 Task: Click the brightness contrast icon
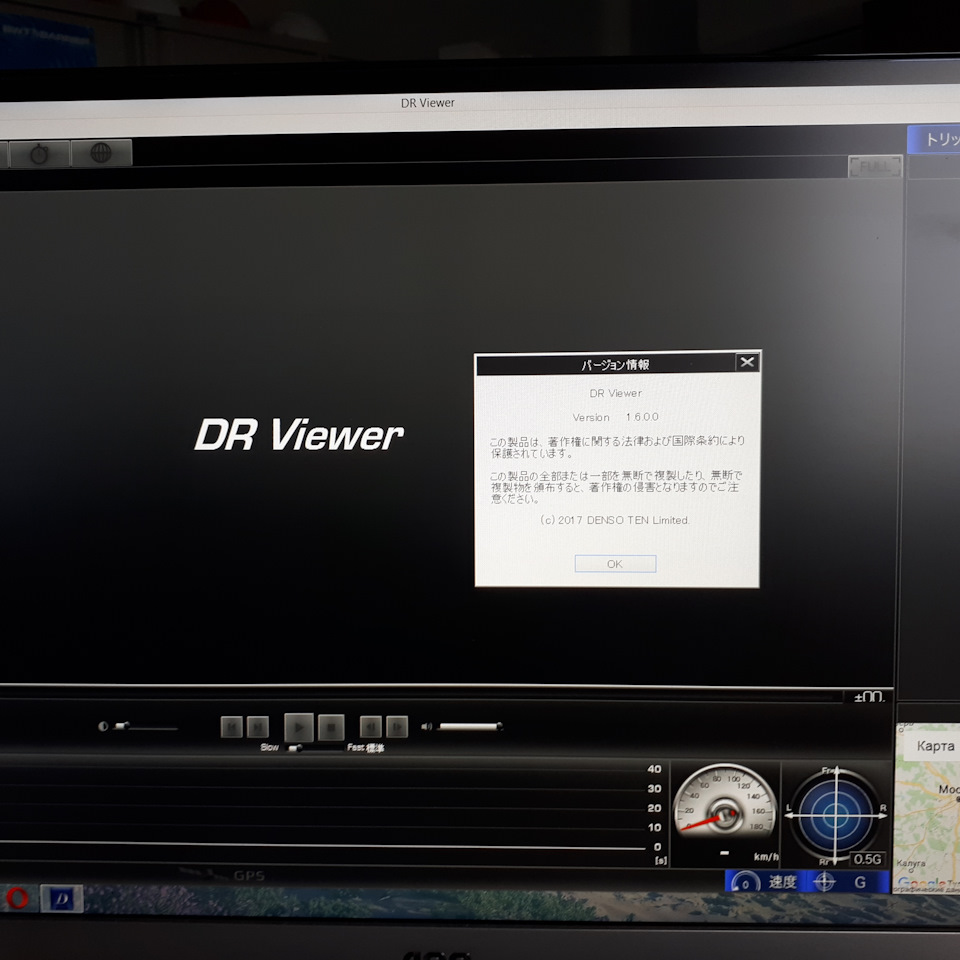tap(103, 726)
